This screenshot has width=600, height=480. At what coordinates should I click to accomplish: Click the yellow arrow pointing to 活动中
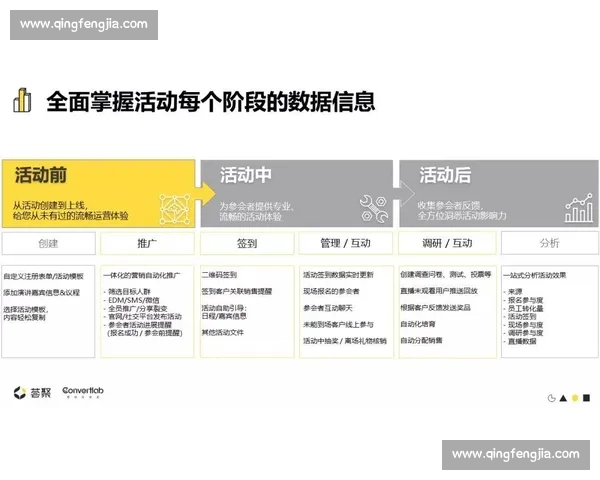[x=205, y=194]
